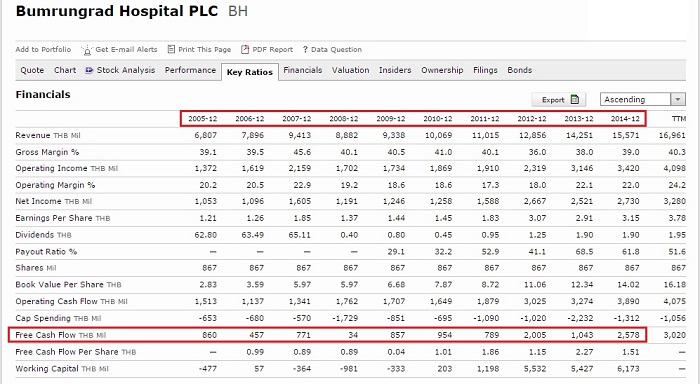Click the TTM column header
The width and height of the screenshot is (700, 384).
click(679, 119)
